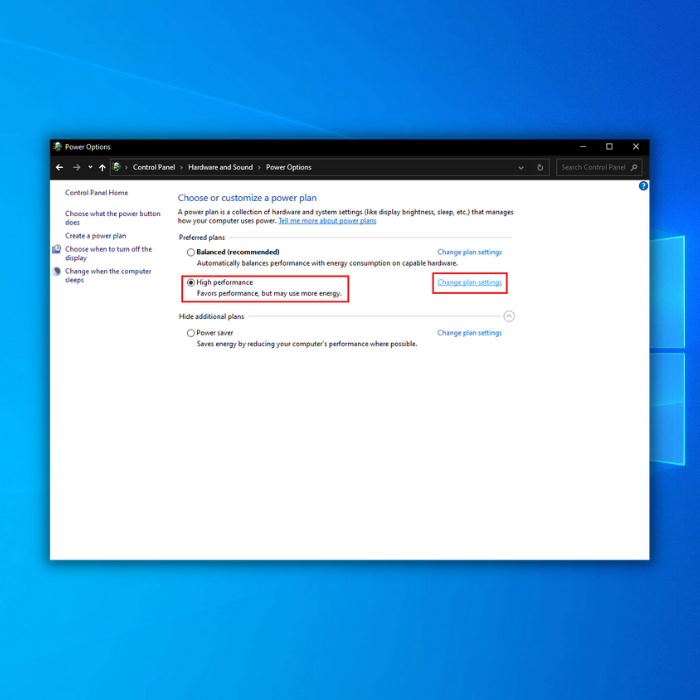
Task: Click the search magnifier icon
Action: click(x=635, y=168)
